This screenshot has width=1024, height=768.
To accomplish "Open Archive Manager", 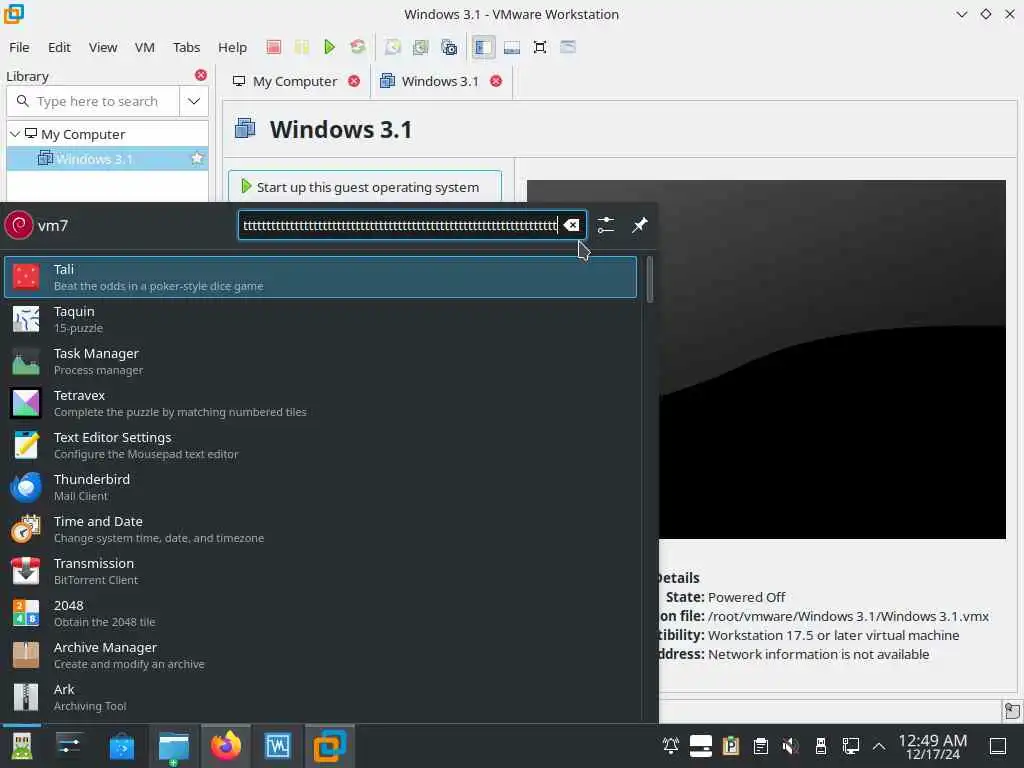I will click(320, 655).
